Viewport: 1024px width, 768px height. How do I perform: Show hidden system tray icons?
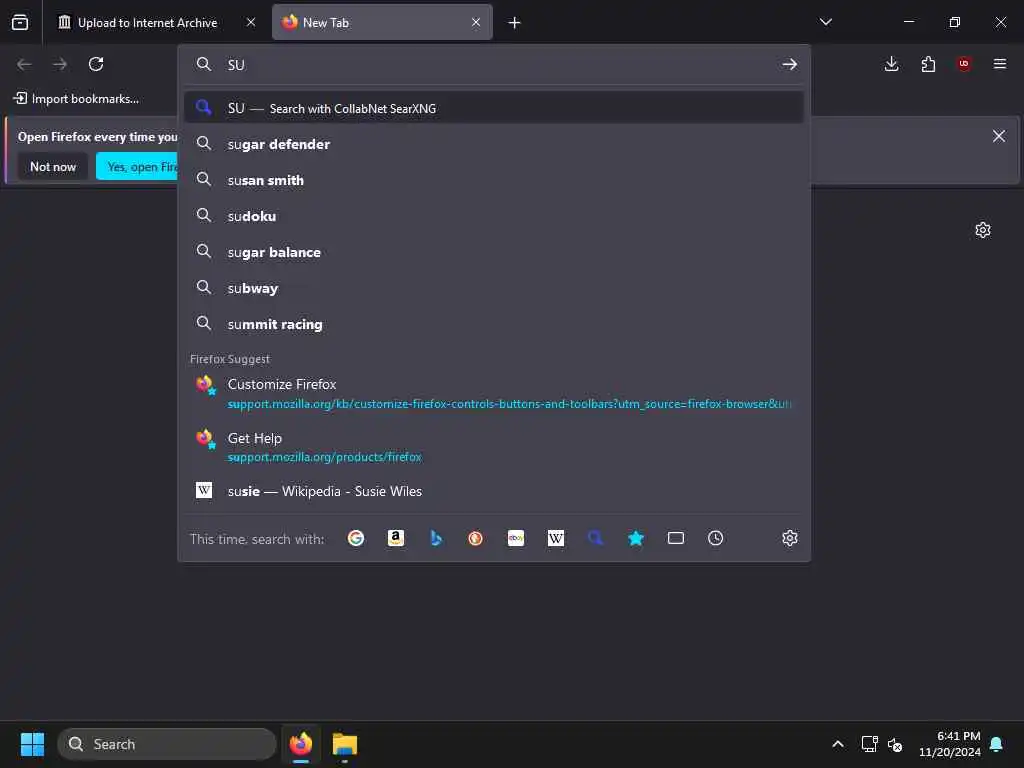click(x=838, y=744)
